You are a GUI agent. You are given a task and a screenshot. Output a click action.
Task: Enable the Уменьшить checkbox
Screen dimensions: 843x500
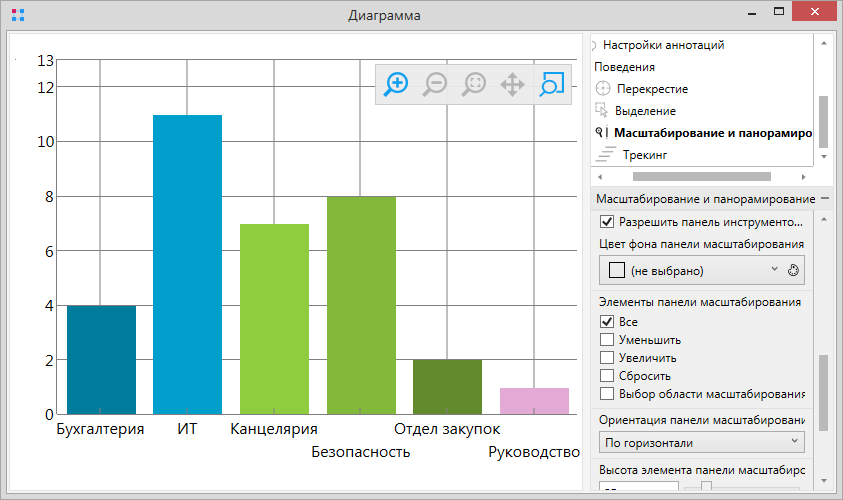pos(606,340)
